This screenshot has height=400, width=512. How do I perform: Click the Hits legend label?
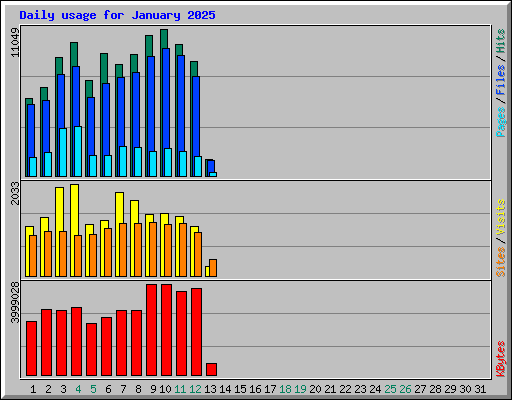click(500, 41)
